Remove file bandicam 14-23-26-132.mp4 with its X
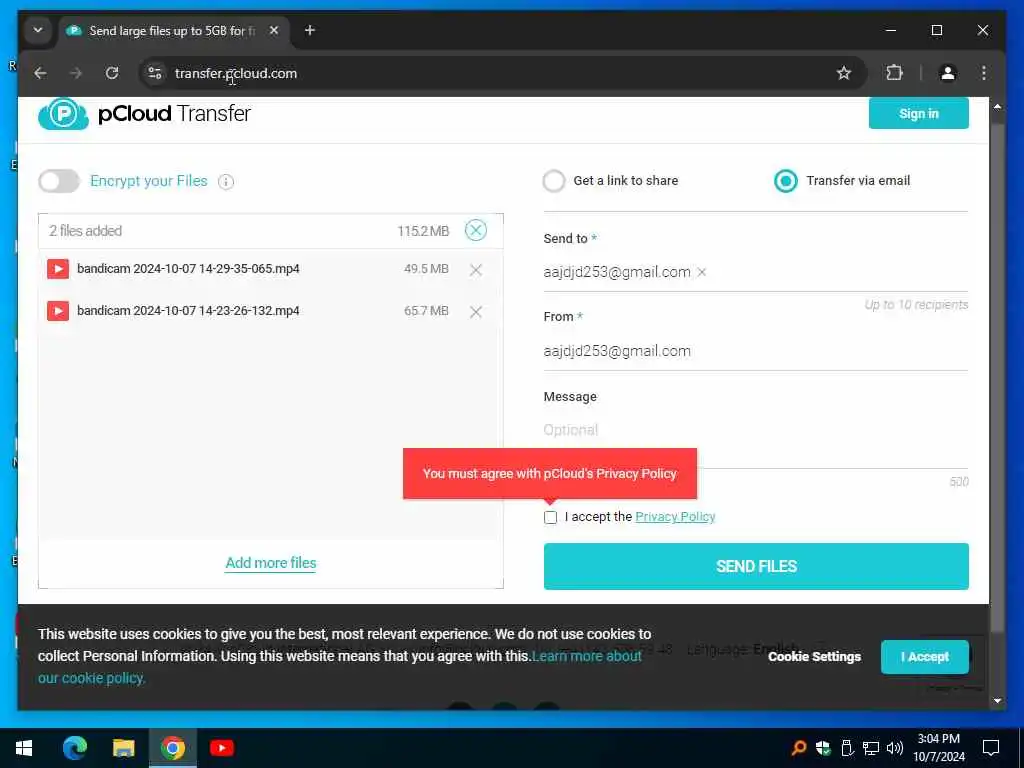This screenshot has width=1024, height=768. click(475, 312)
